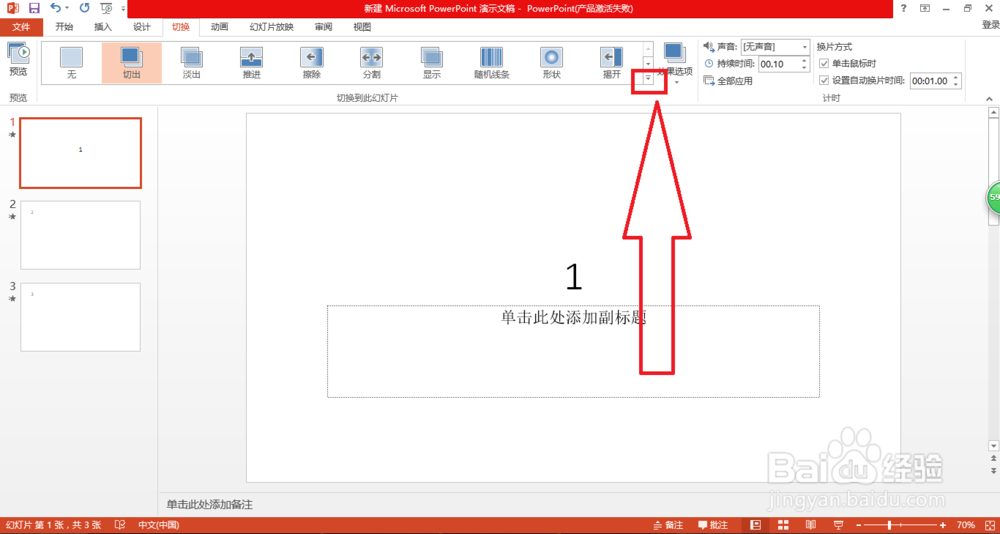This screenshot has width=1000, height=534.
Task: Switch to Normal view icon
Action: (x=756, y=525)
